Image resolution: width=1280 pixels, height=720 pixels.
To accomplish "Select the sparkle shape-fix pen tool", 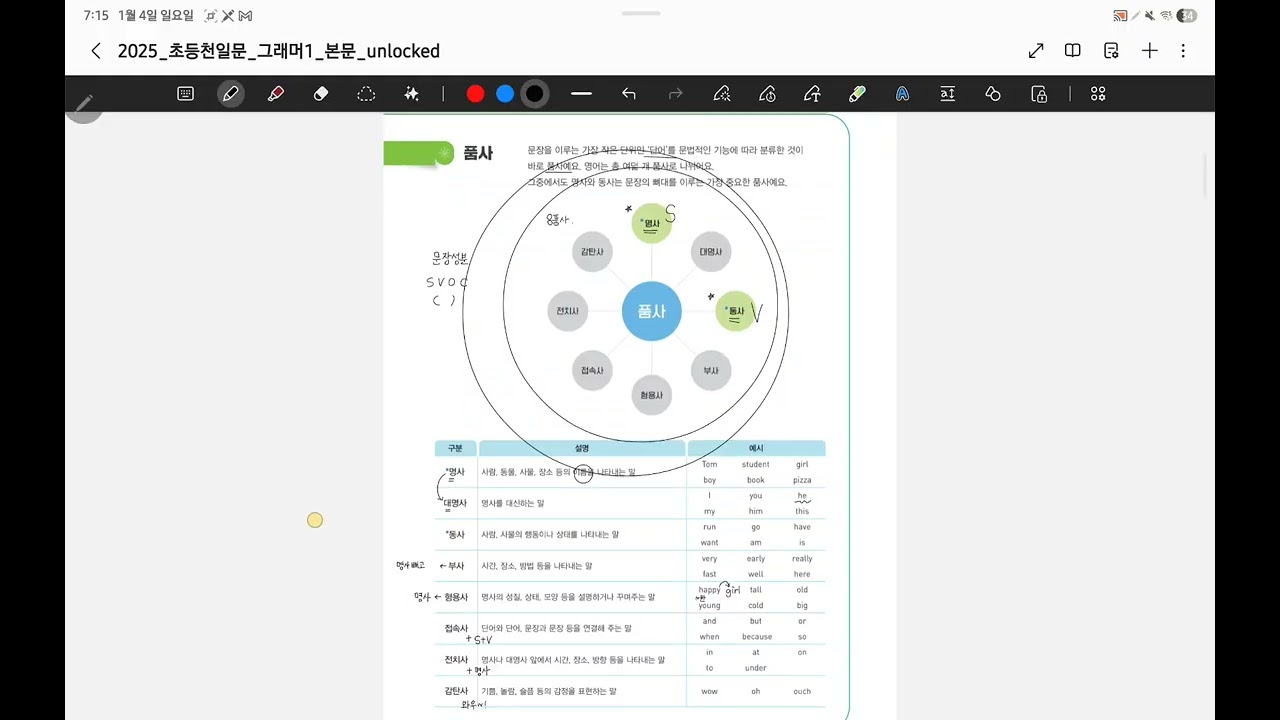I will pos(721,94).
